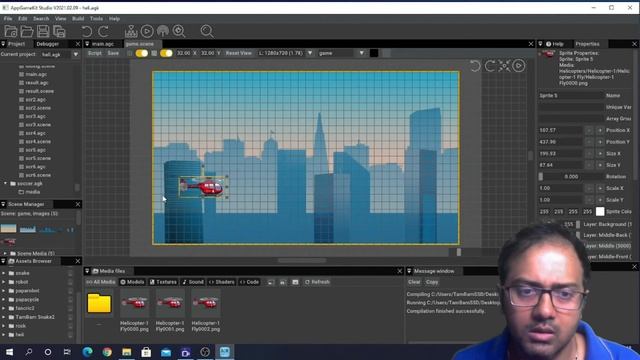Toggle the first yellow grid switch
The height and width of the screenshot is (360, 640).
(142, 53)
